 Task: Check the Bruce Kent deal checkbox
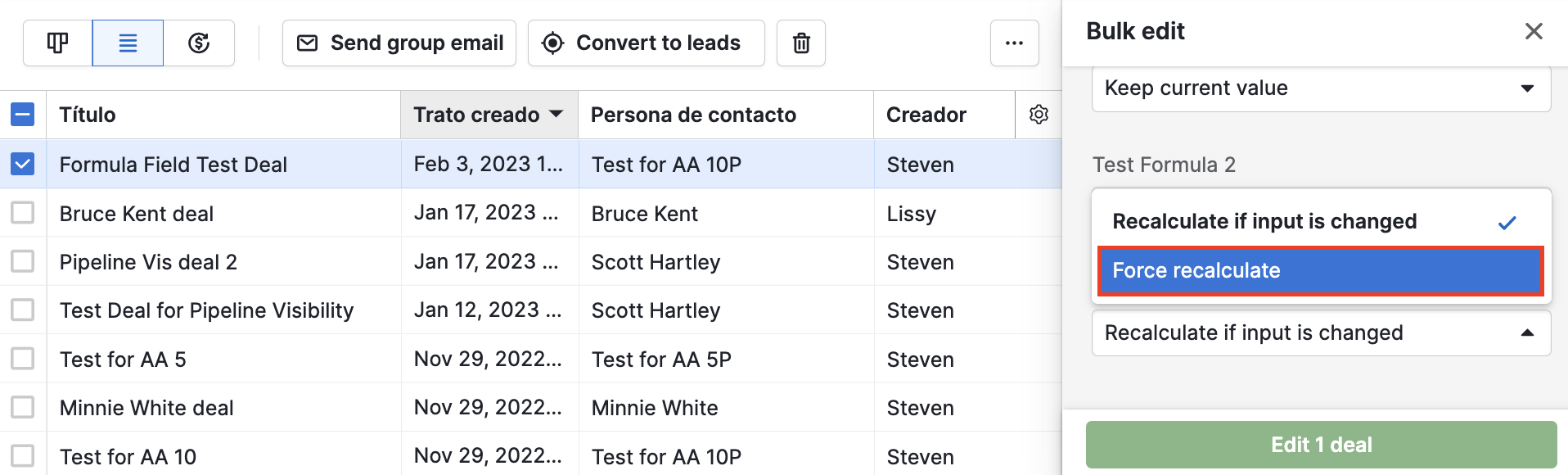(23, 213)
